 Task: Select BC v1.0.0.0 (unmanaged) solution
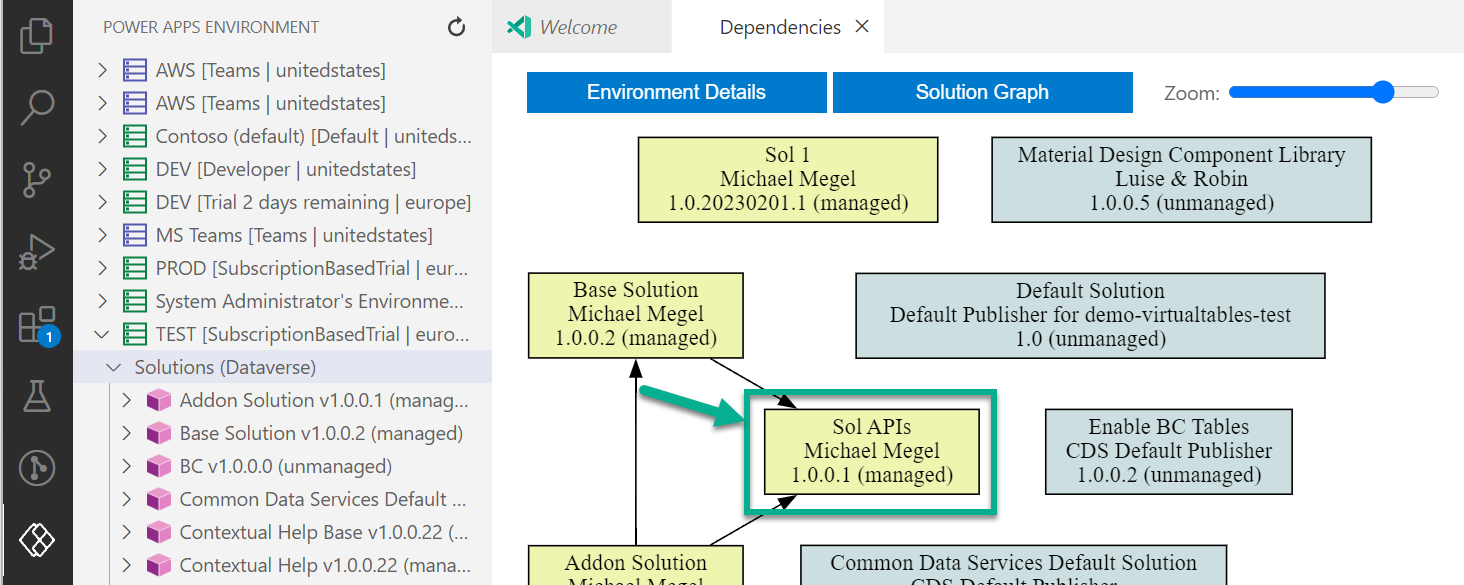coord(285,467)
